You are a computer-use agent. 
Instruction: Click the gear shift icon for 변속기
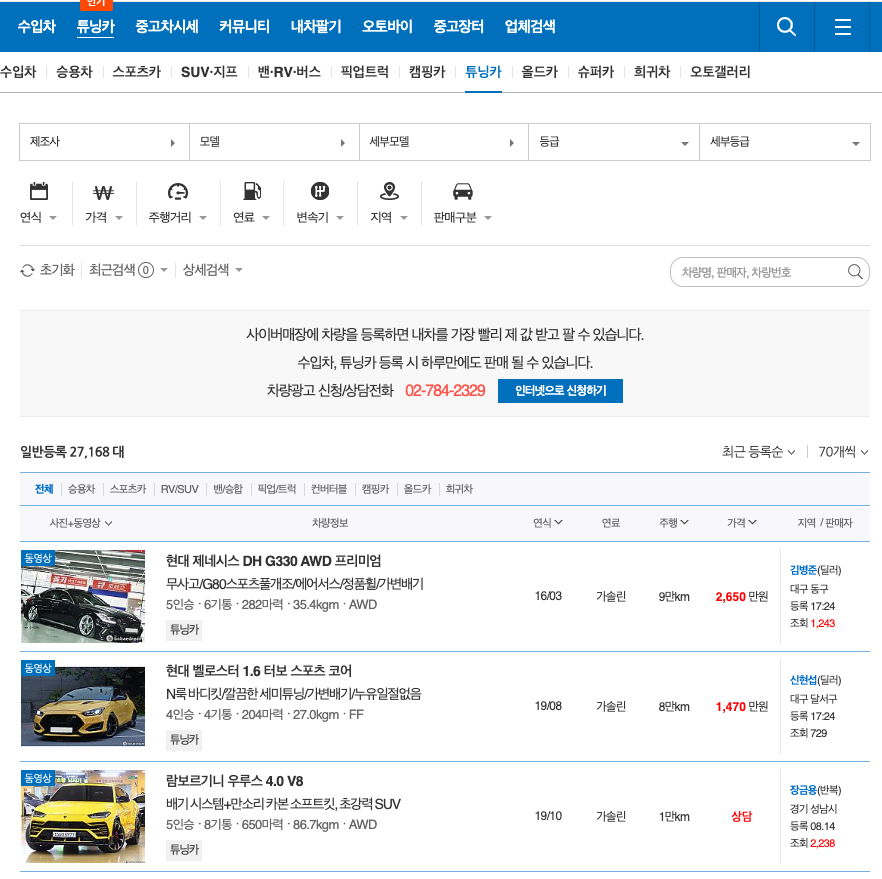[x=320, y=191]
